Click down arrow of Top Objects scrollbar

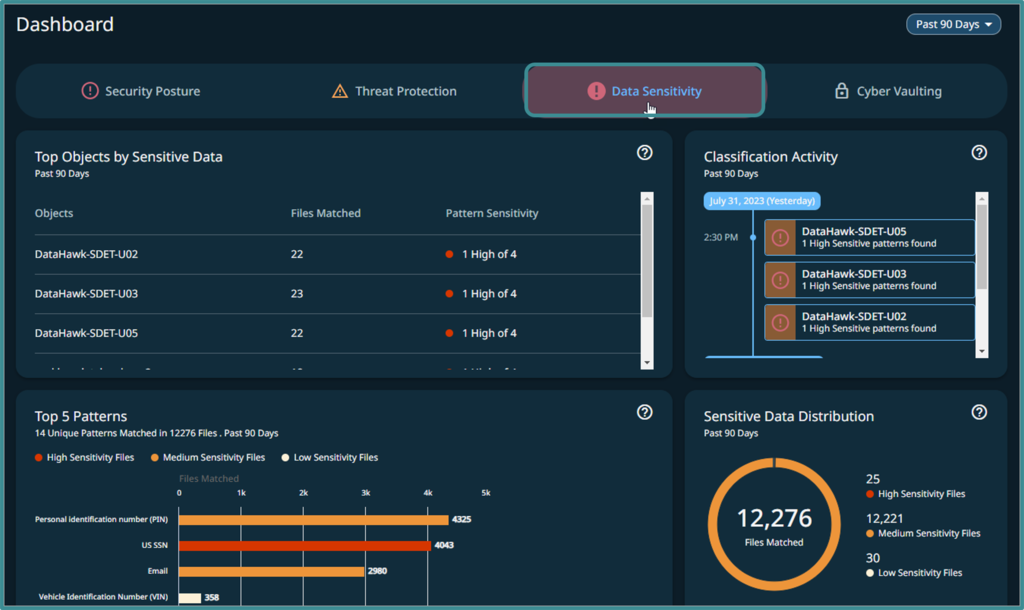tap(647, 362)
